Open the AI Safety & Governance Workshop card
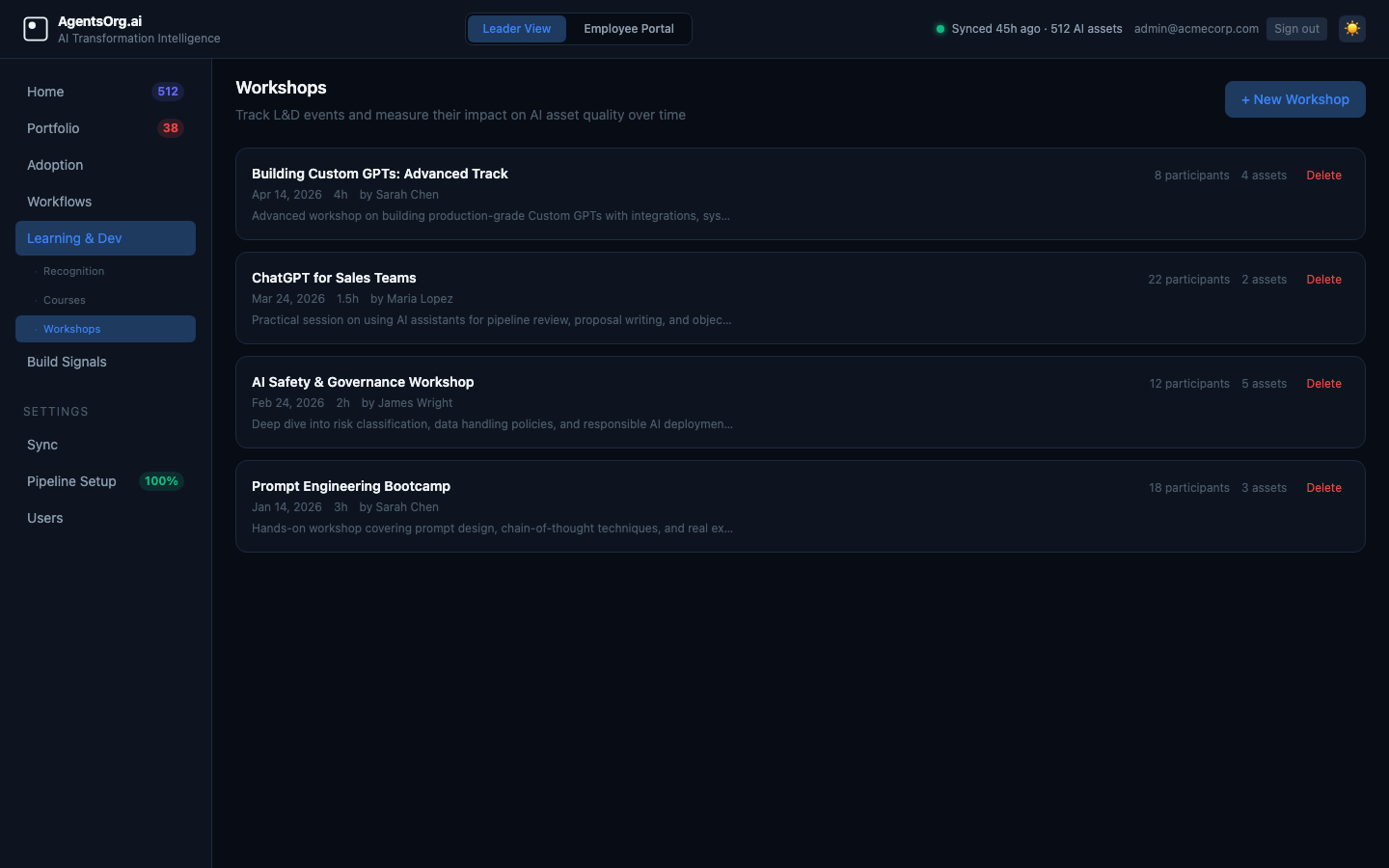This screenshot has width=1389, height=868. coord(363,382)
